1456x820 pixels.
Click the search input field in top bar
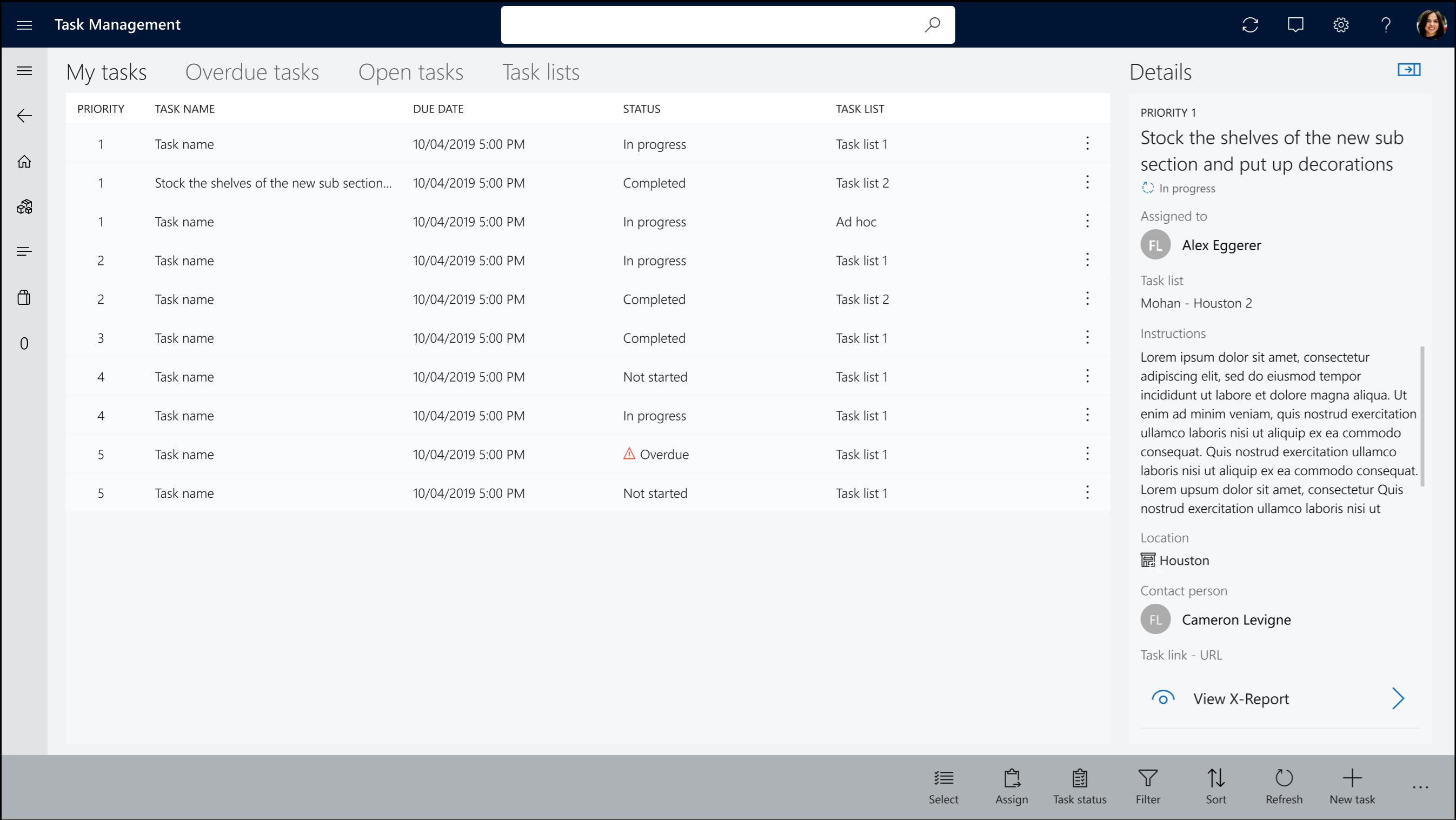pos(728,24)
